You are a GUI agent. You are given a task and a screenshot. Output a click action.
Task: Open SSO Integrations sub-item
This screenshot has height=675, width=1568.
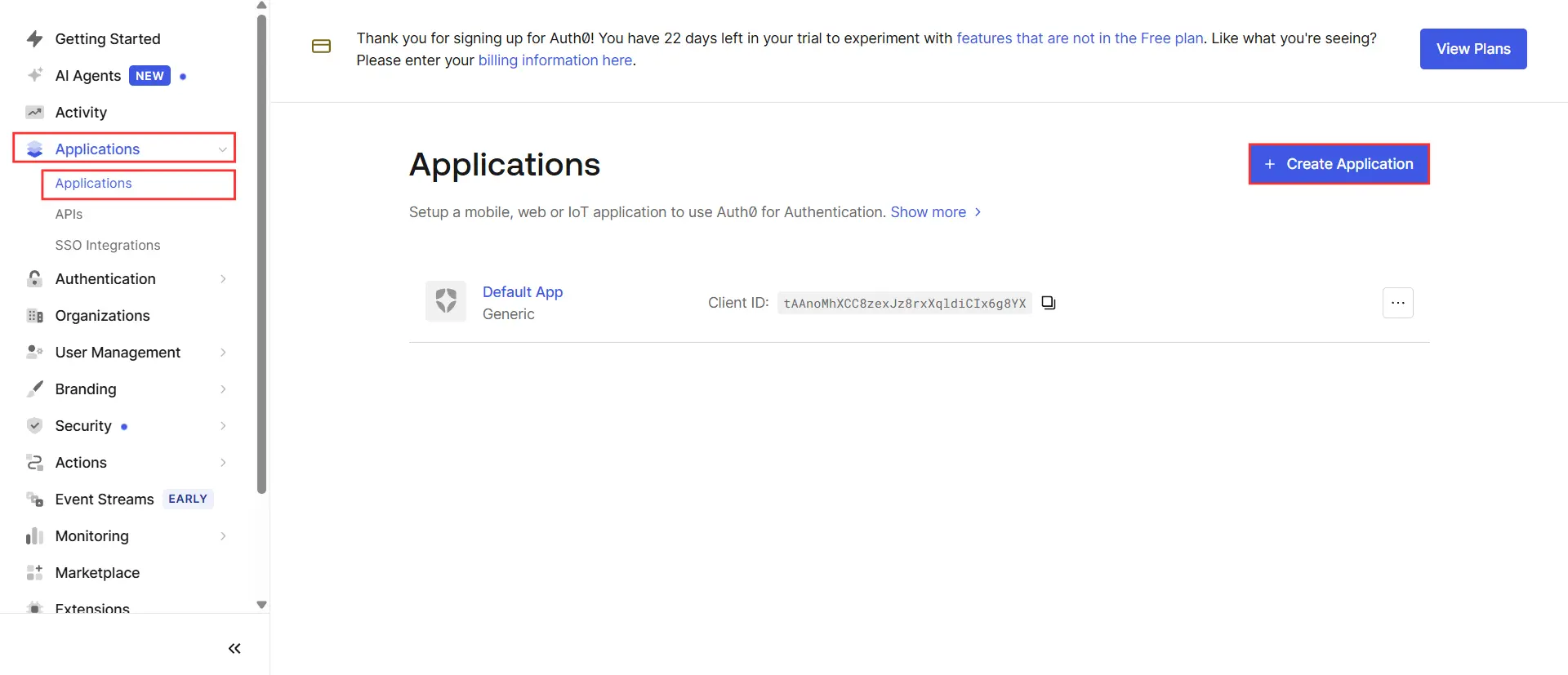pyautogui.click(x=108, y=245)
